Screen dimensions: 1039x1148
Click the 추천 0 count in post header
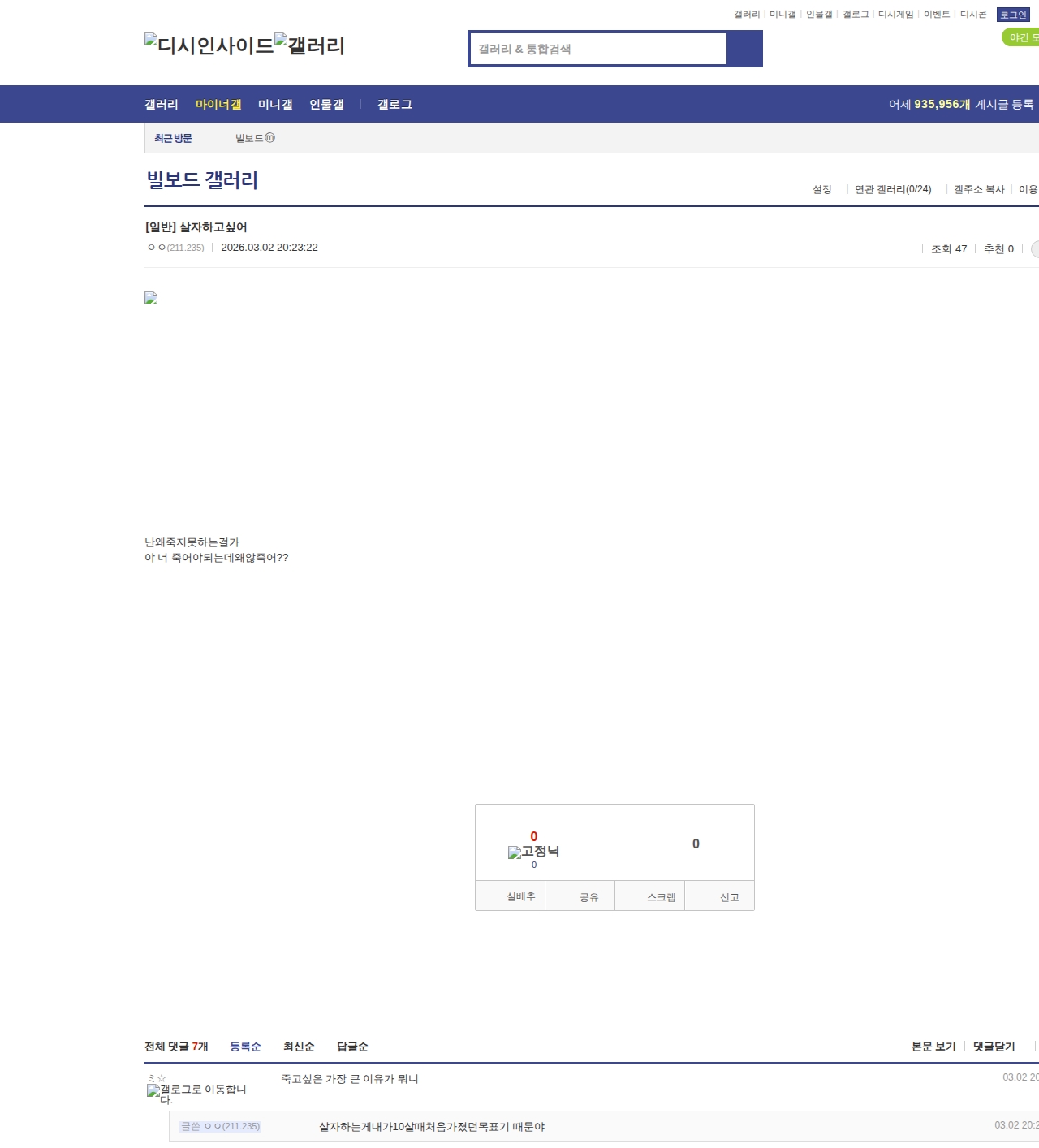[998, 249]
